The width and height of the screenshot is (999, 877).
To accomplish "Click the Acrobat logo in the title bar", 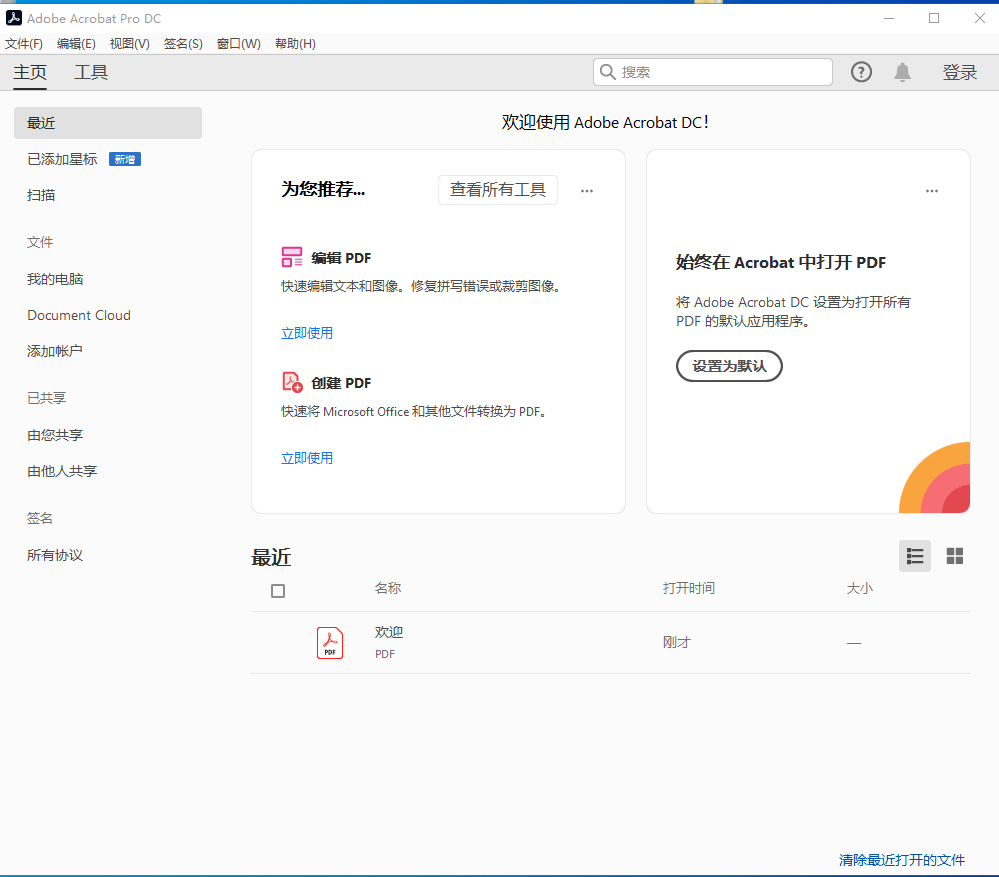I will click(x=13, y=17).
